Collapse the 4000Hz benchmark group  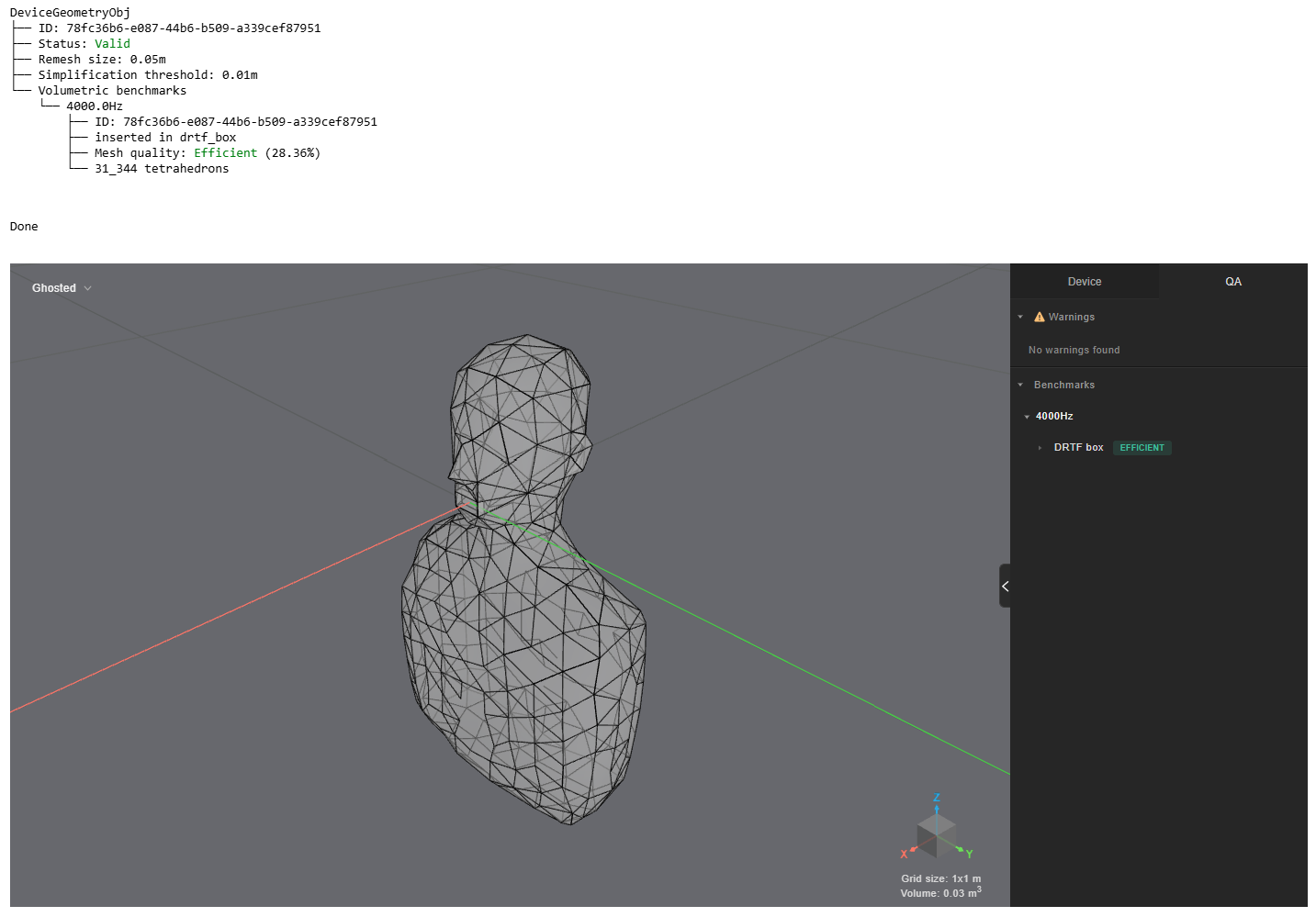[1027, 417]
